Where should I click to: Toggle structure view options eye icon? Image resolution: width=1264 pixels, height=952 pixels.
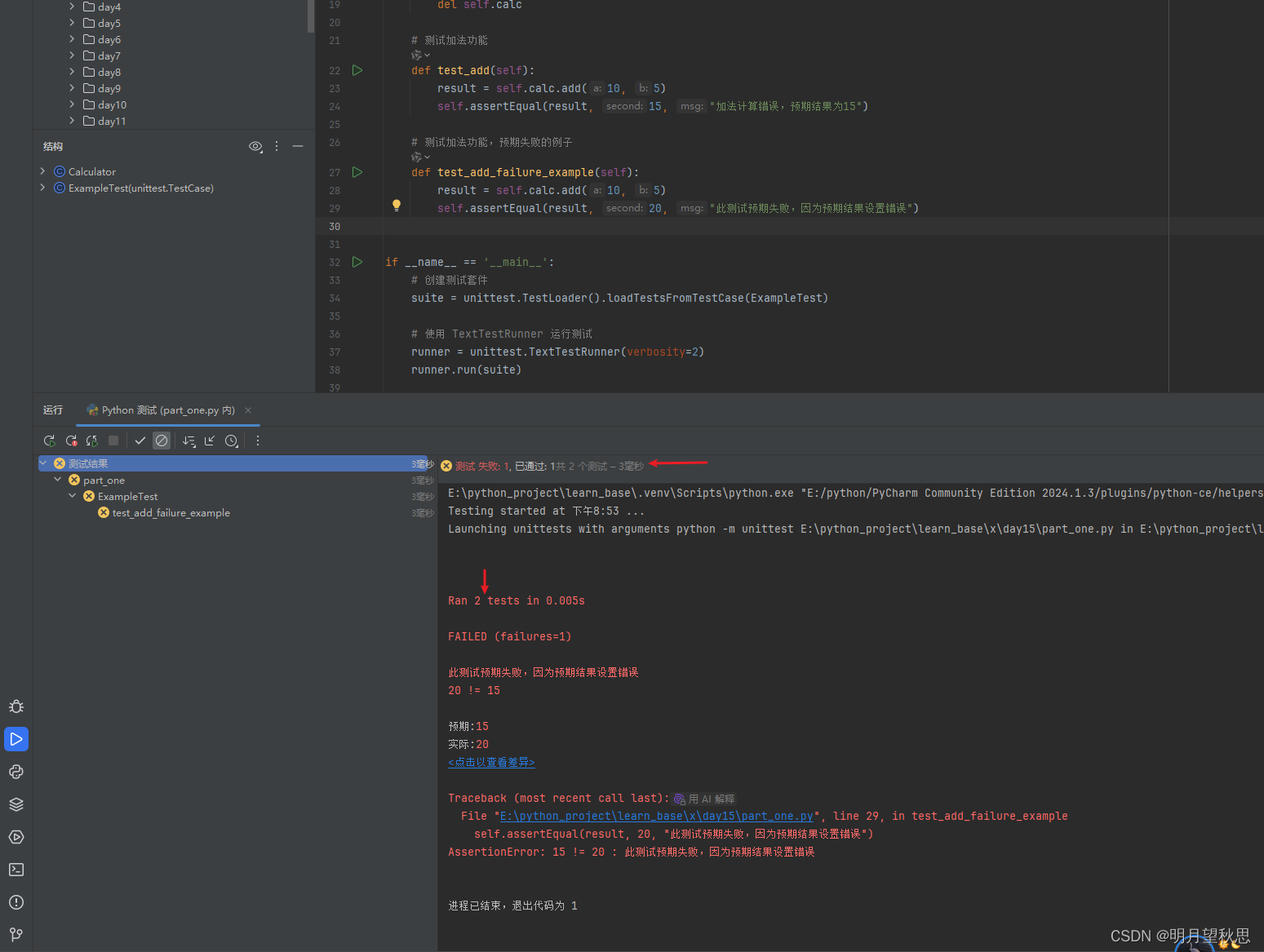255,146
